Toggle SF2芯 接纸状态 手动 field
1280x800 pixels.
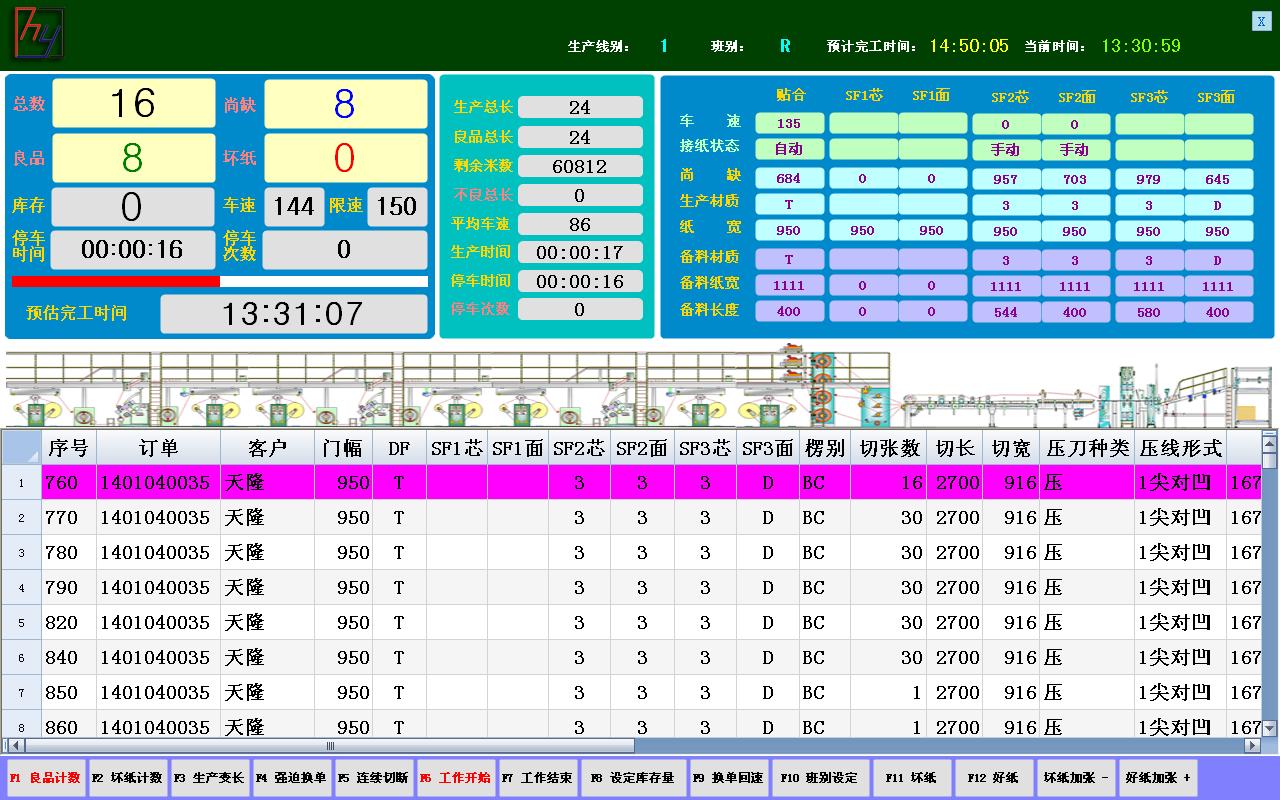click(1005, 149)
